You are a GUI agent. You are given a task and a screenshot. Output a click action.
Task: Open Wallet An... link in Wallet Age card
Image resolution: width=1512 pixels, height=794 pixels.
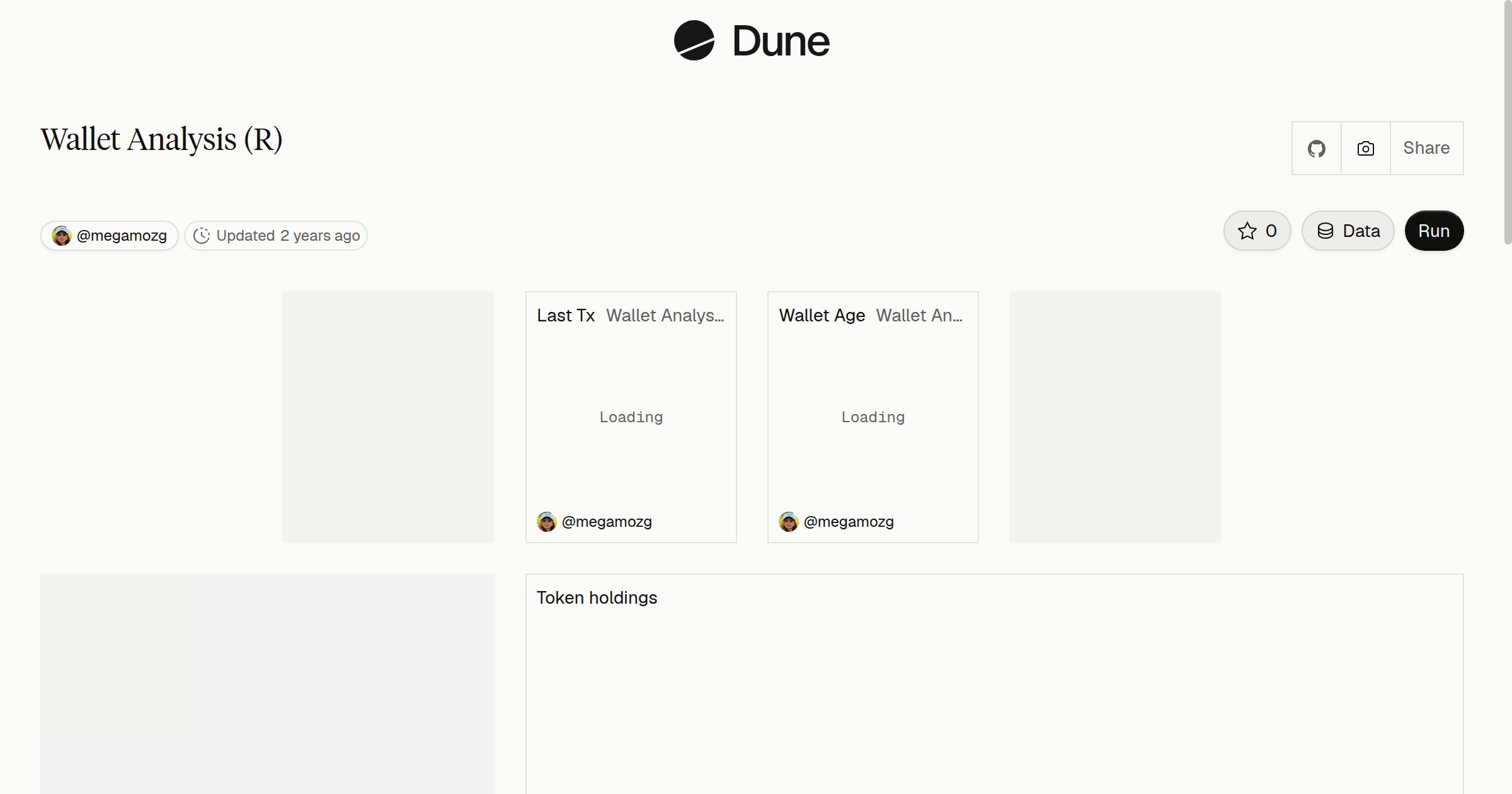tap(919, 315)
